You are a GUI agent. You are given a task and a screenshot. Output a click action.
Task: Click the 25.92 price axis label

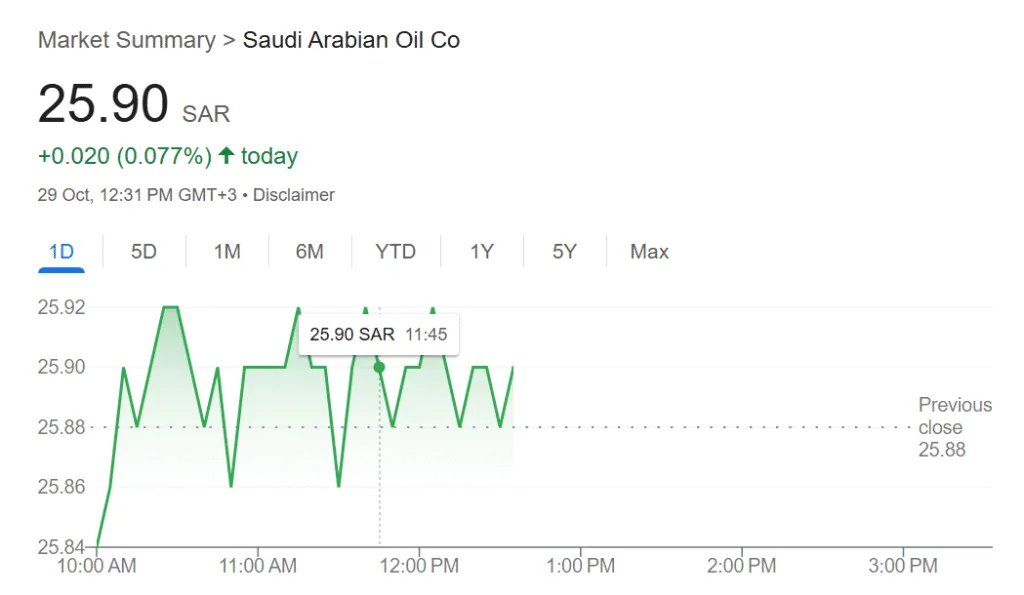pos(60,307)
